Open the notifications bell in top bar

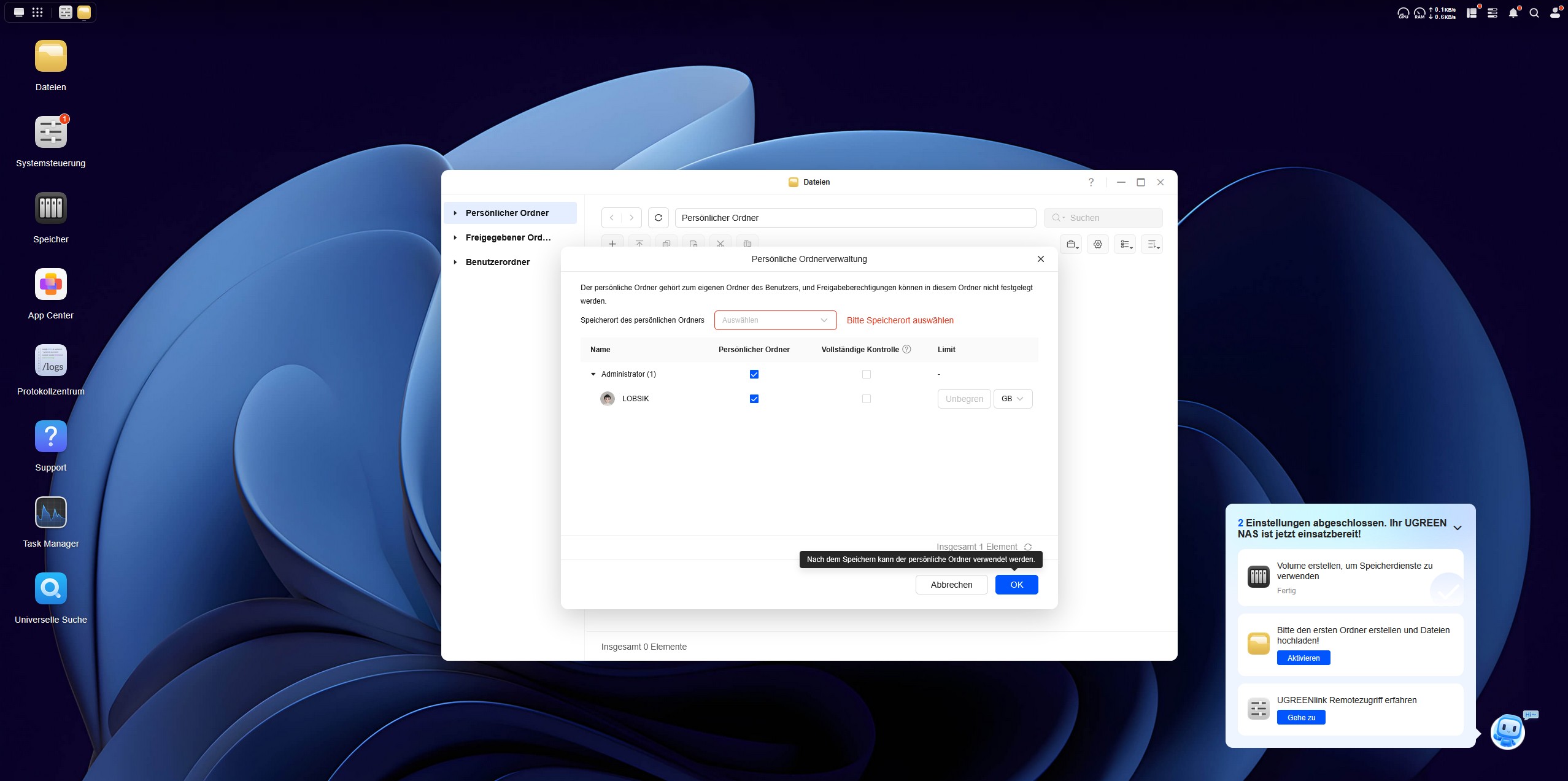coord(1513,13)
